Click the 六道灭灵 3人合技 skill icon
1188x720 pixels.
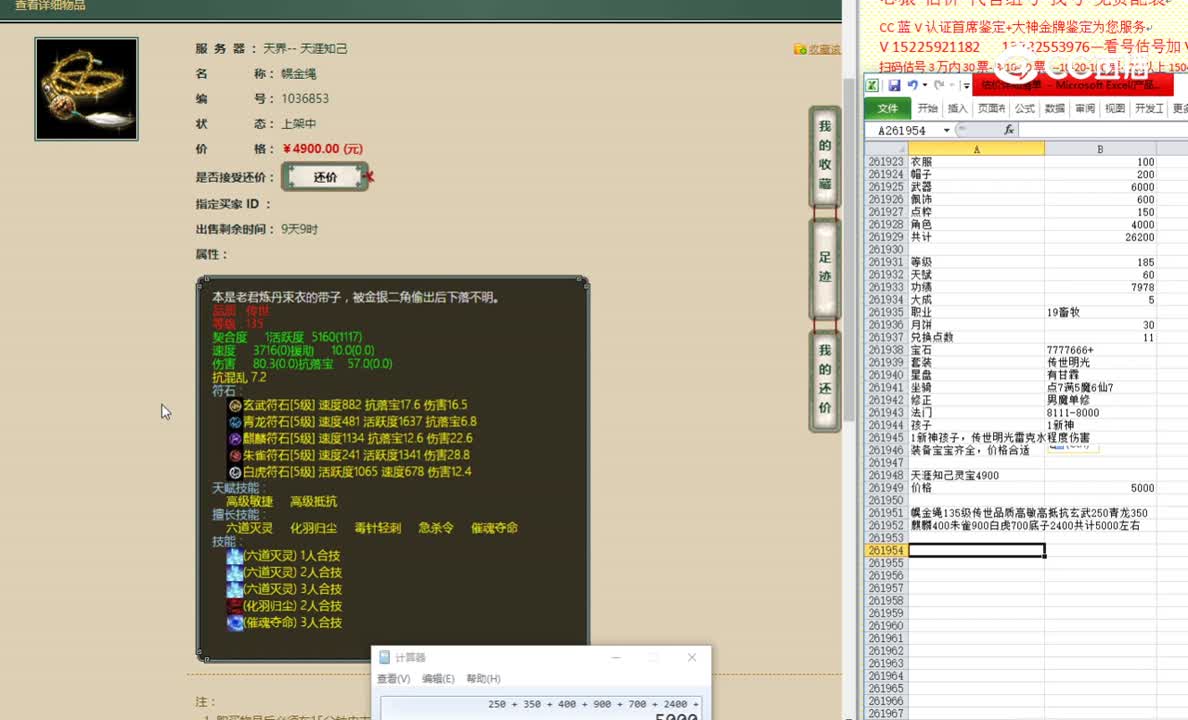pyautogui.click(x=235, y=589)
